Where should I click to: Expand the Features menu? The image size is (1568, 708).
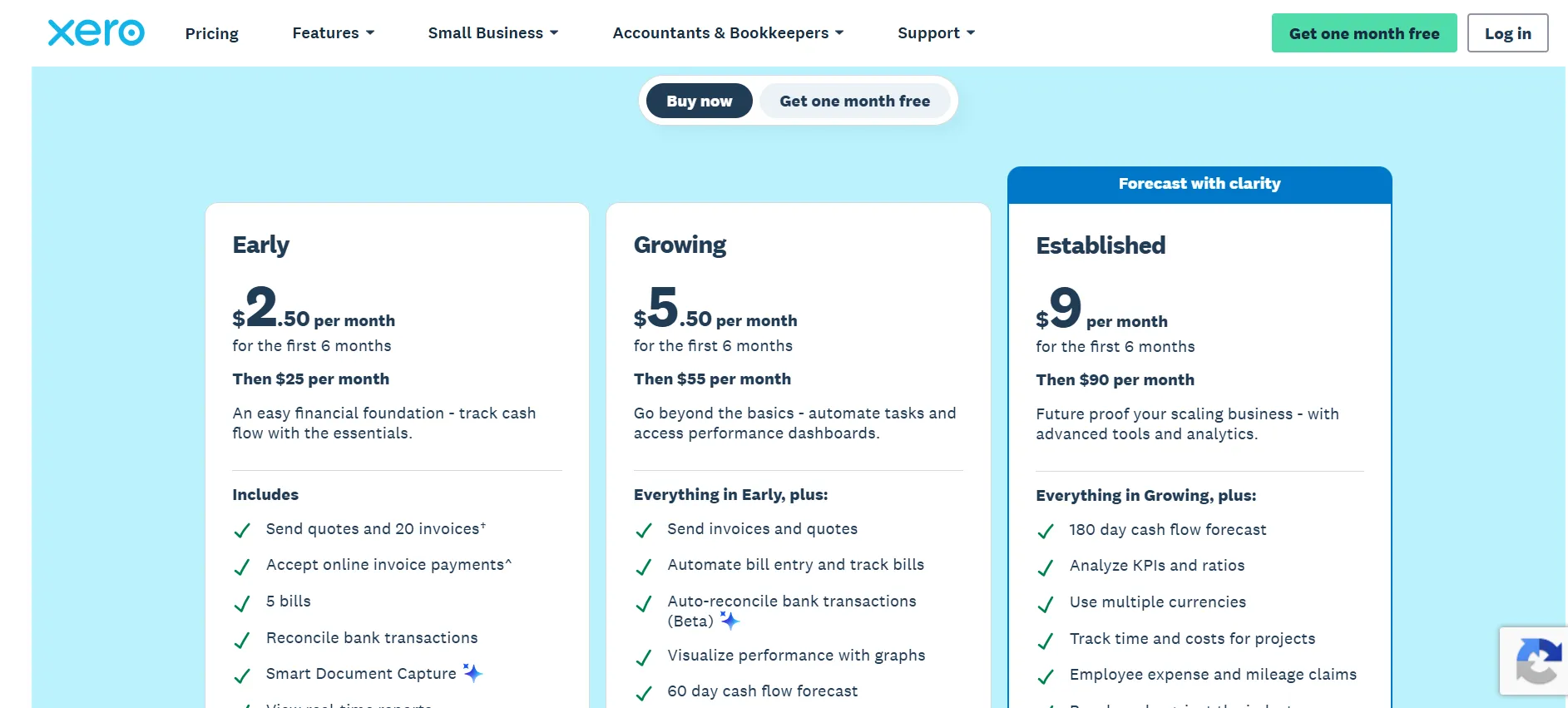[334, 32]
